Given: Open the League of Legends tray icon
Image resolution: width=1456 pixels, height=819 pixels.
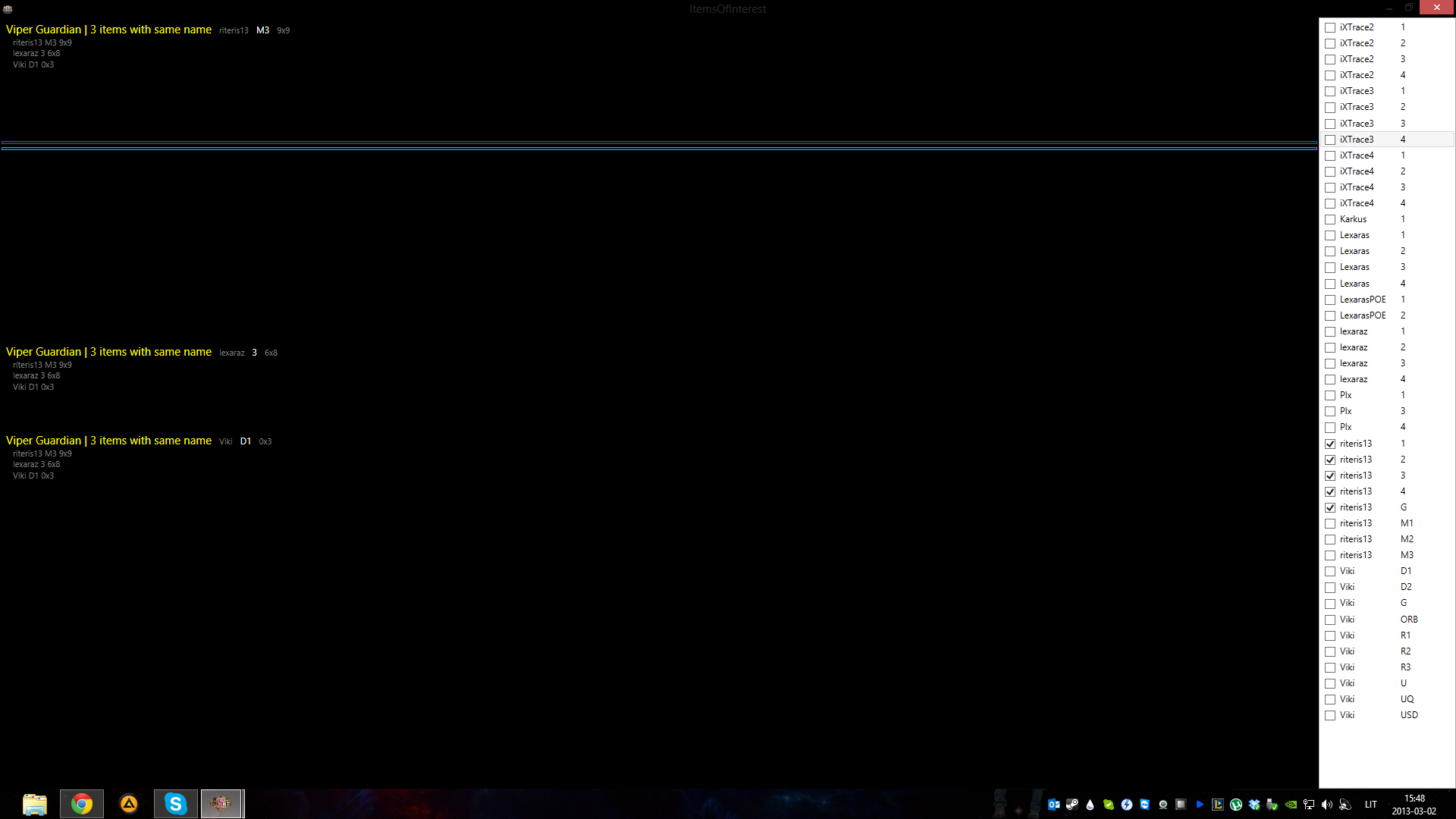Looking at the screenshot, I should pyautogui.click(x=1218, y=805).
